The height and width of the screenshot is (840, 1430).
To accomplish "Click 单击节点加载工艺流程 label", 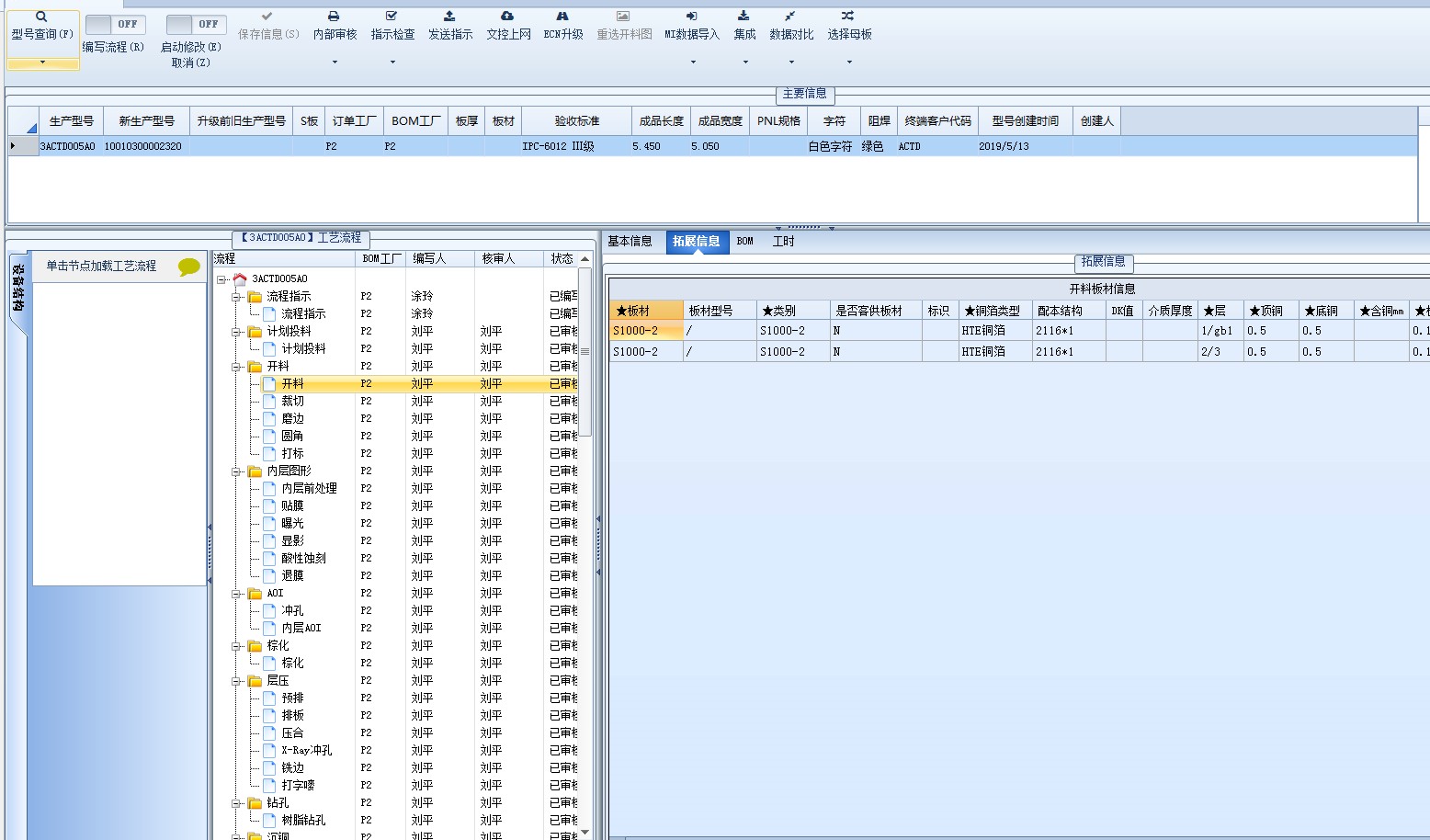I will 101,267.
